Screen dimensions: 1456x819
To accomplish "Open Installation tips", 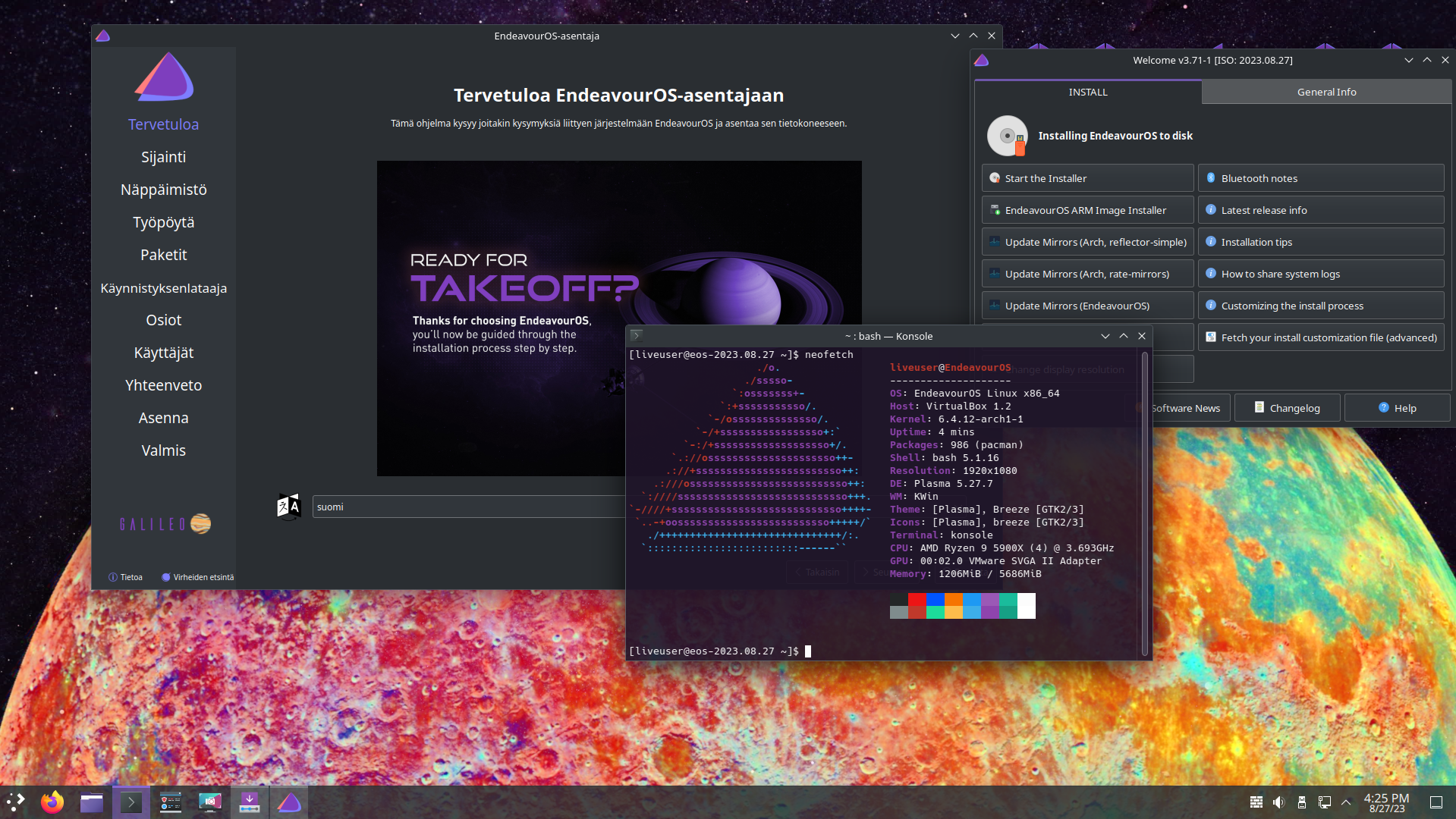I will pyautogui.click(x=1320, y=242).
